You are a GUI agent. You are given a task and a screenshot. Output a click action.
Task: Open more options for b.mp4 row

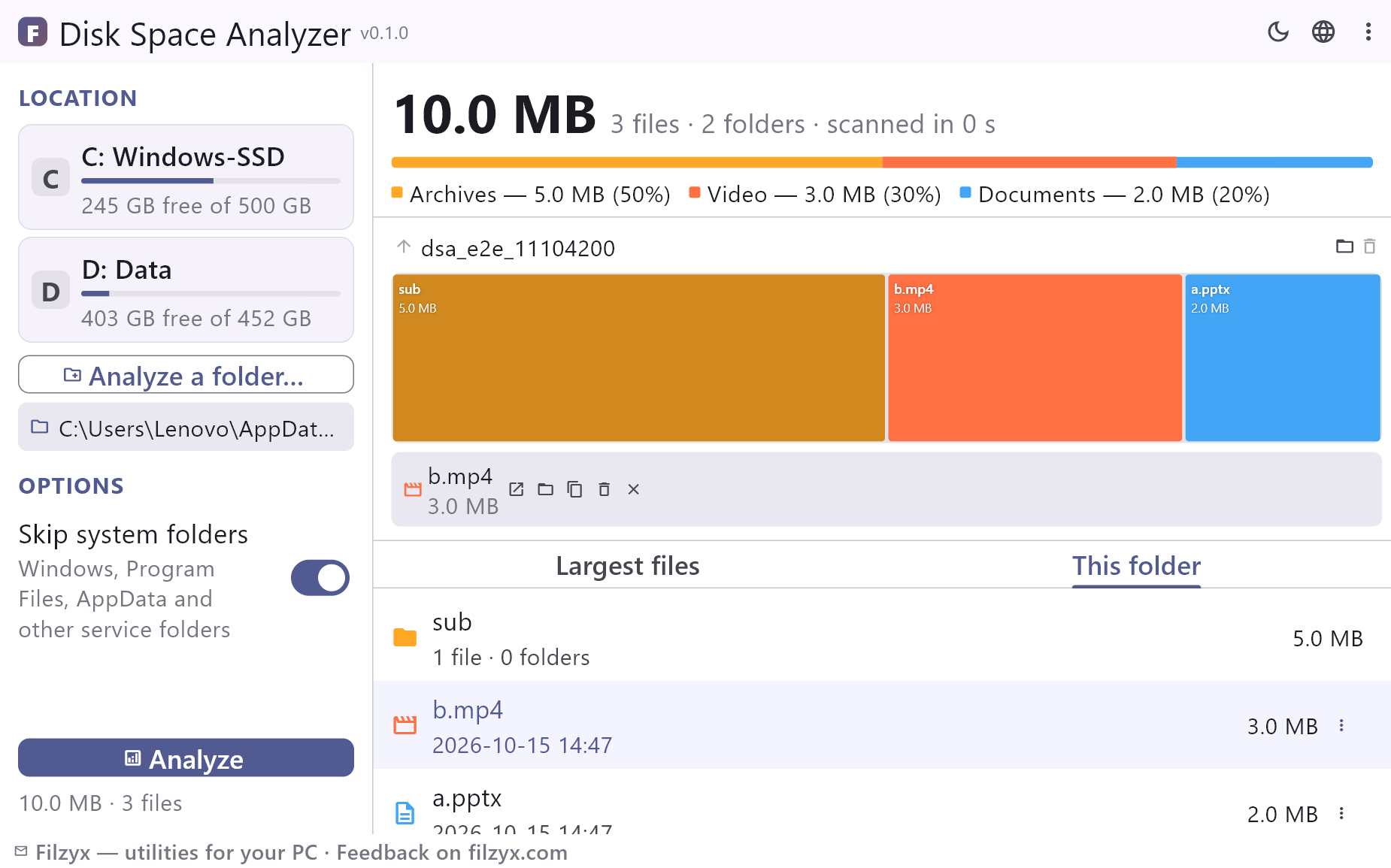[1341, 725]
